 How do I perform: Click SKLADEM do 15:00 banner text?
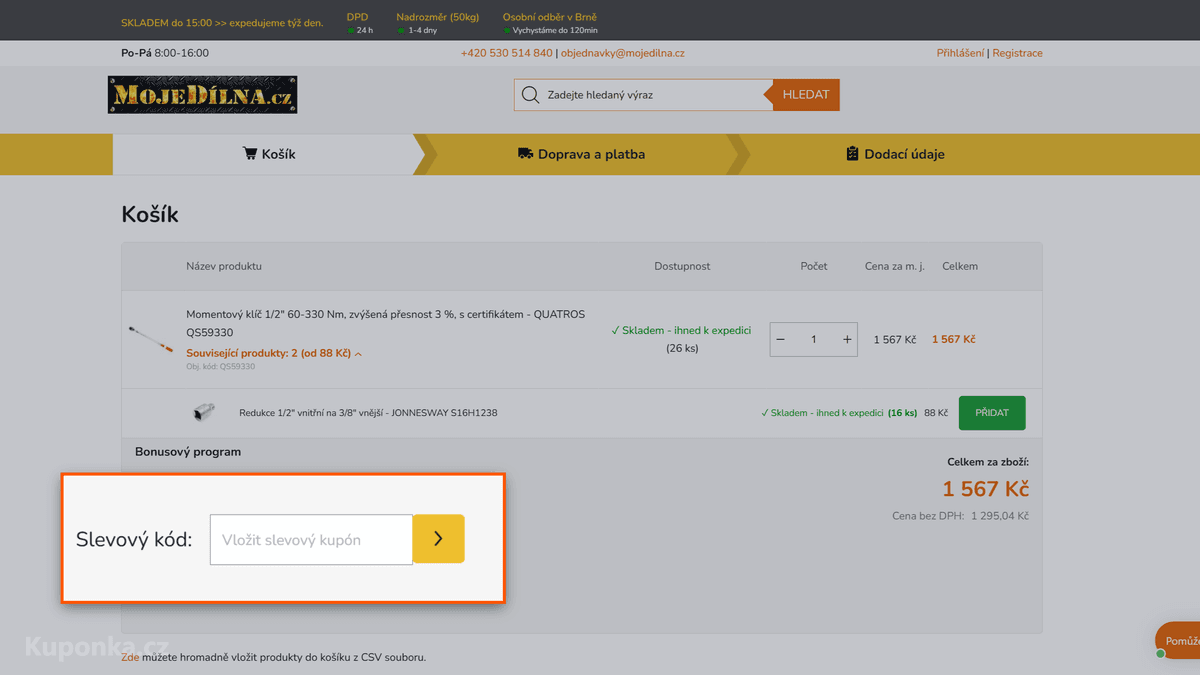tap(222, 23)
